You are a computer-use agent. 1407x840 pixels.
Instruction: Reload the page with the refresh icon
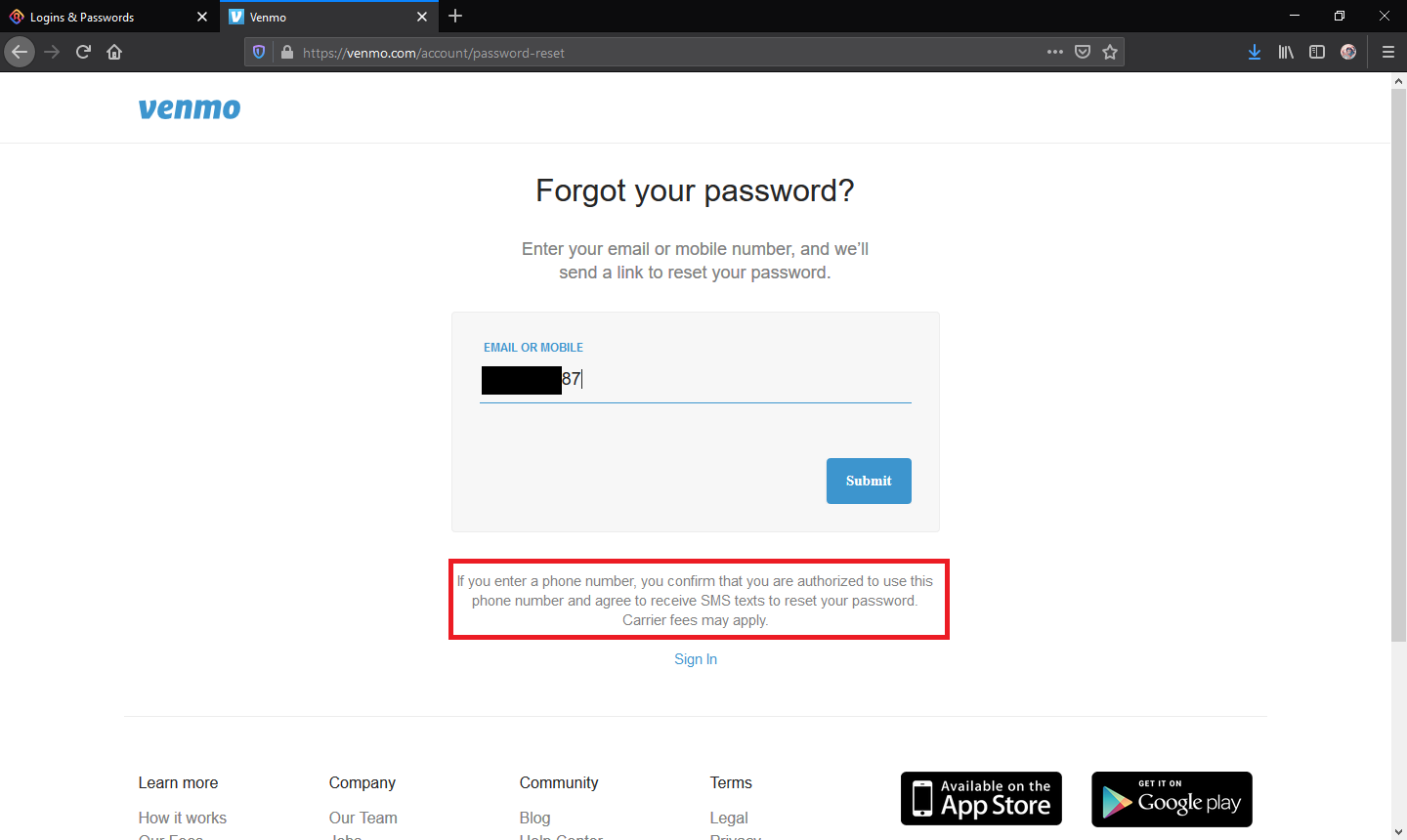(83, 52)
